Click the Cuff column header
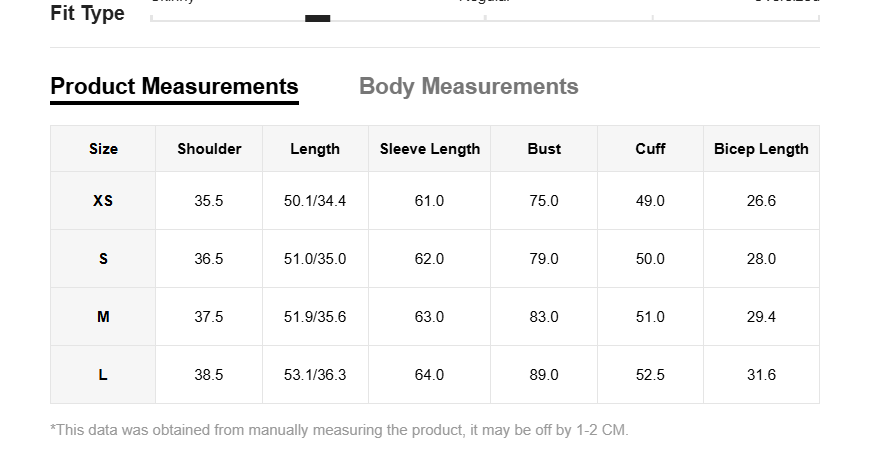The width and height of the screenshot is (874, 456). pyautogui.click(x=650, y=149)
